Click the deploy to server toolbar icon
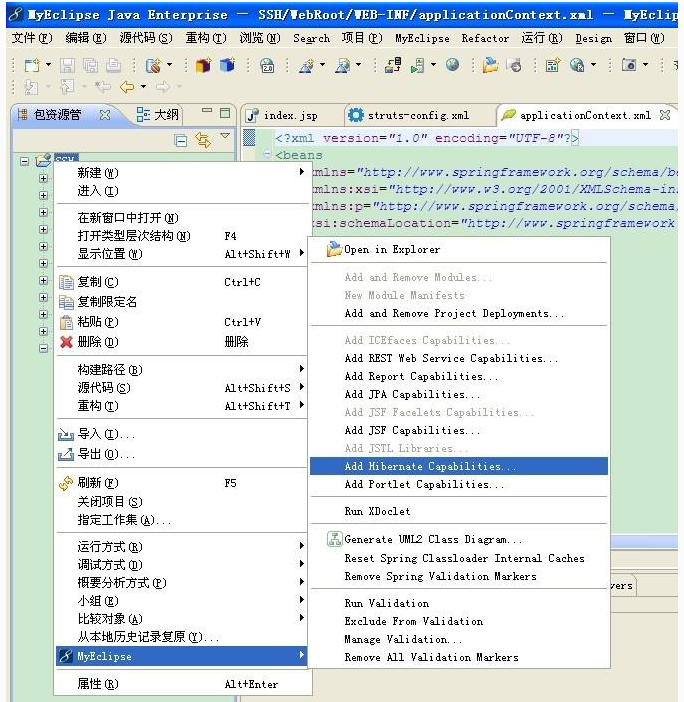684x702 pixels. 393,66
